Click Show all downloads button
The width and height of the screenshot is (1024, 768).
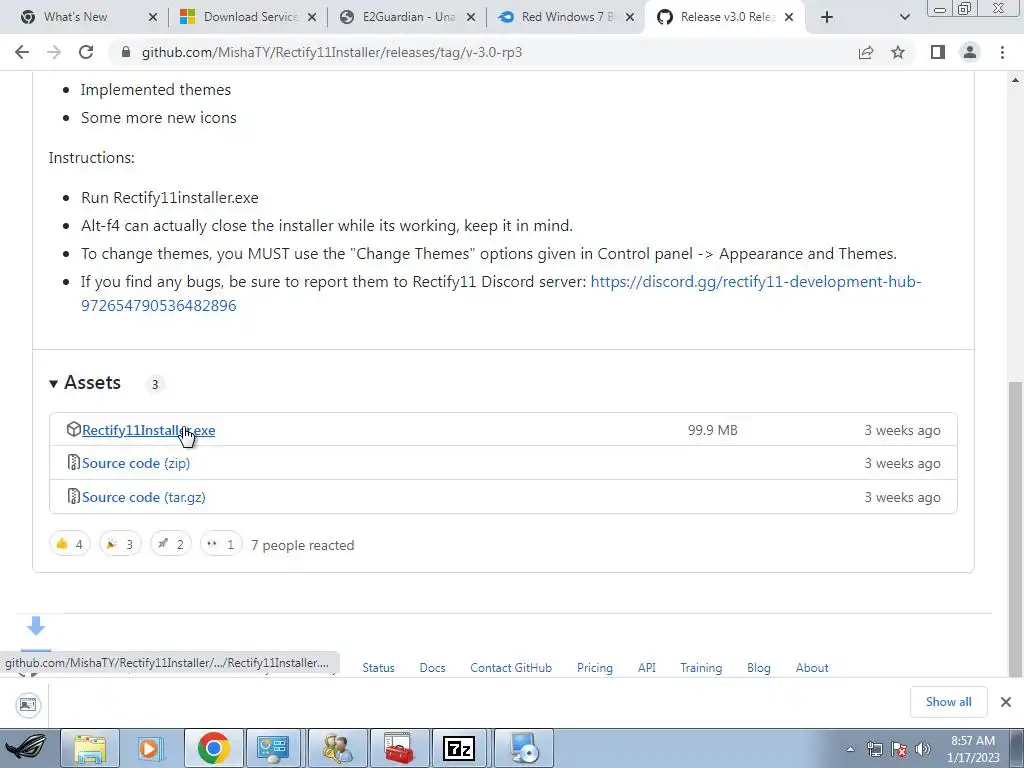click(948, 701)
